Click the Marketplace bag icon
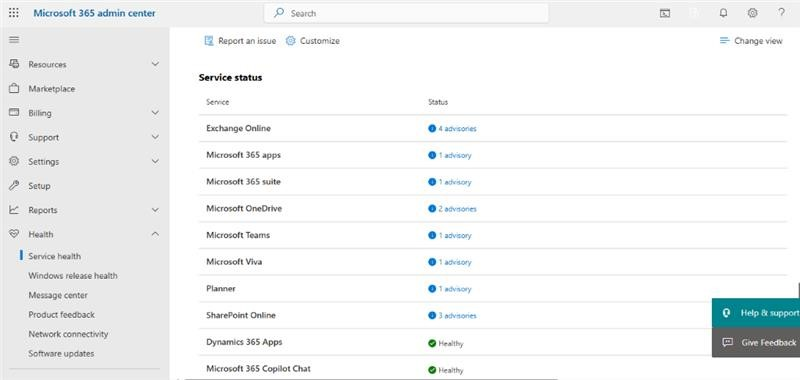800x380 pixels. pyautogui.click(x=14, y=88)
